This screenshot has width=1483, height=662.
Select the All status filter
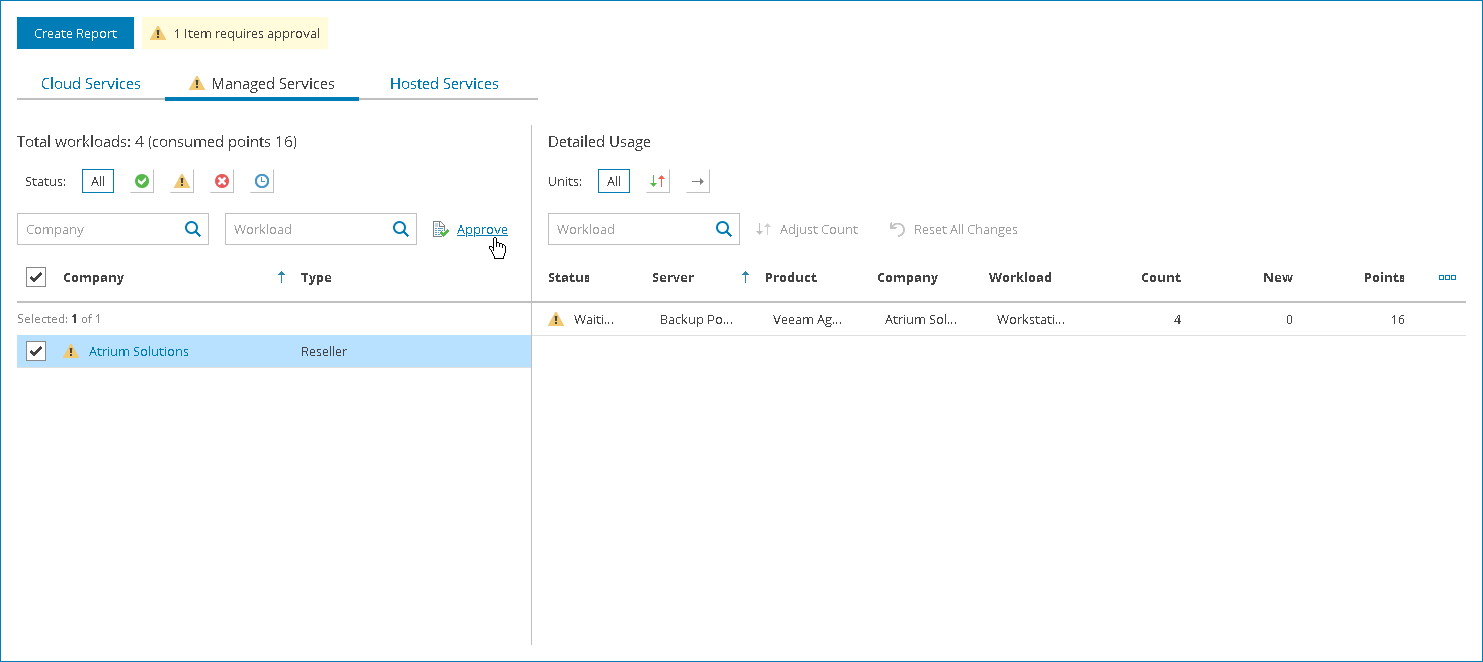[98, 181]
